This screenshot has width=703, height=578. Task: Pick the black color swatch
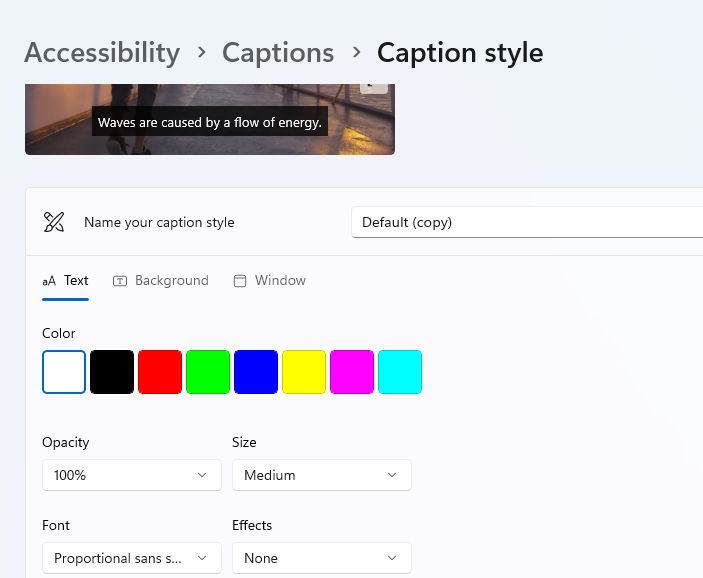[x=112, y=372]
